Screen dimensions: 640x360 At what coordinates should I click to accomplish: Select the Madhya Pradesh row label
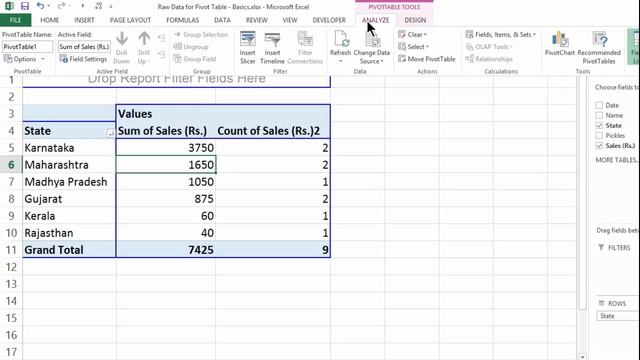pyautogui.click(x=69, y=182)
